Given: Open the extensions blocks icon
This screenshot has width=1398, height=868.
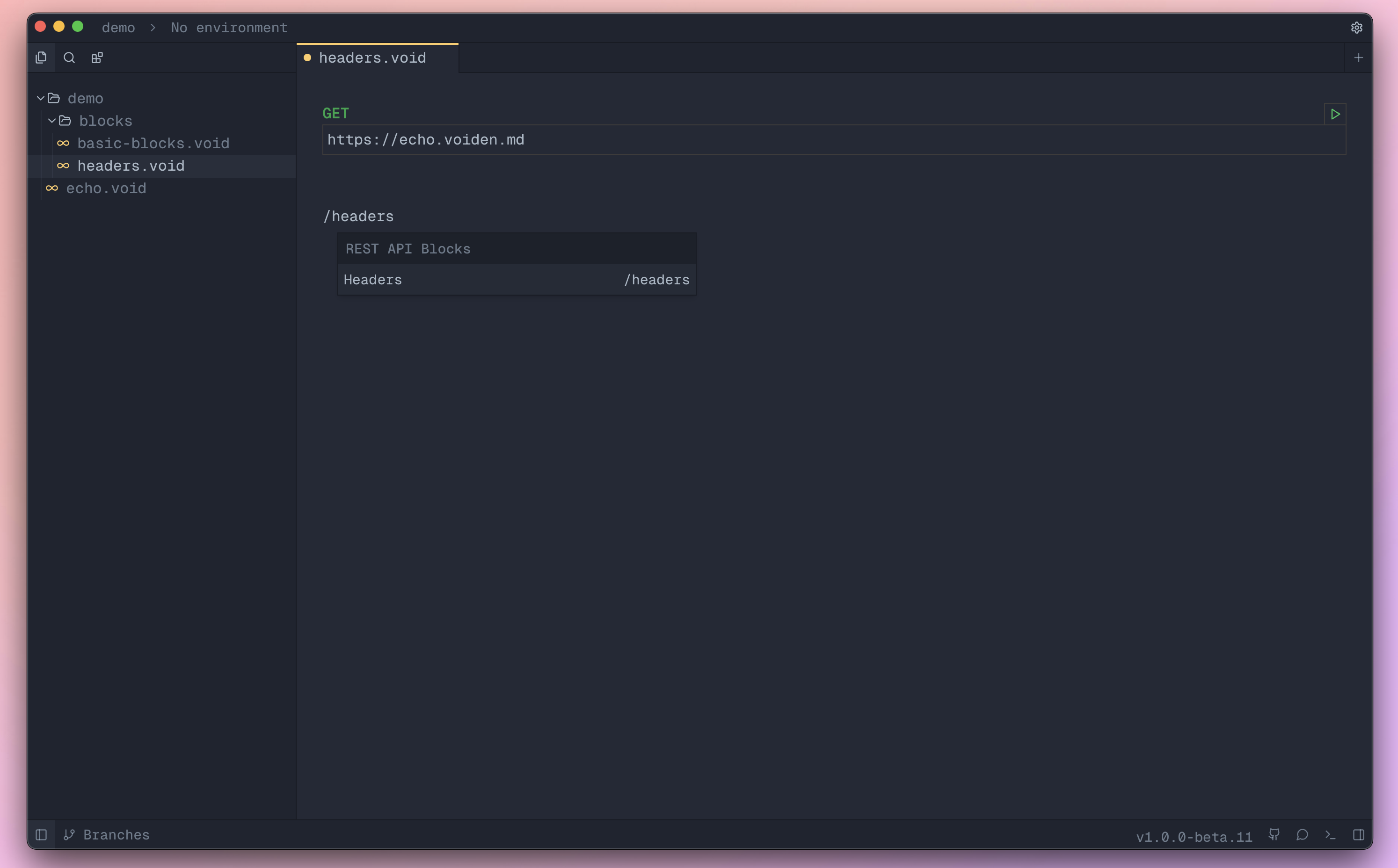Looking at the screenshot, I should pos(97,58).
